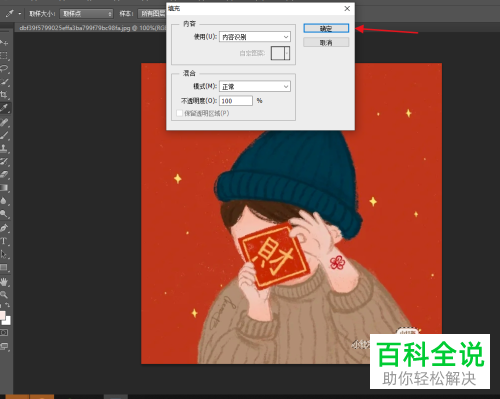The width and height of the screenshot is (500, 399).
Task: Select the Blur tool
Action: (4, 201)
